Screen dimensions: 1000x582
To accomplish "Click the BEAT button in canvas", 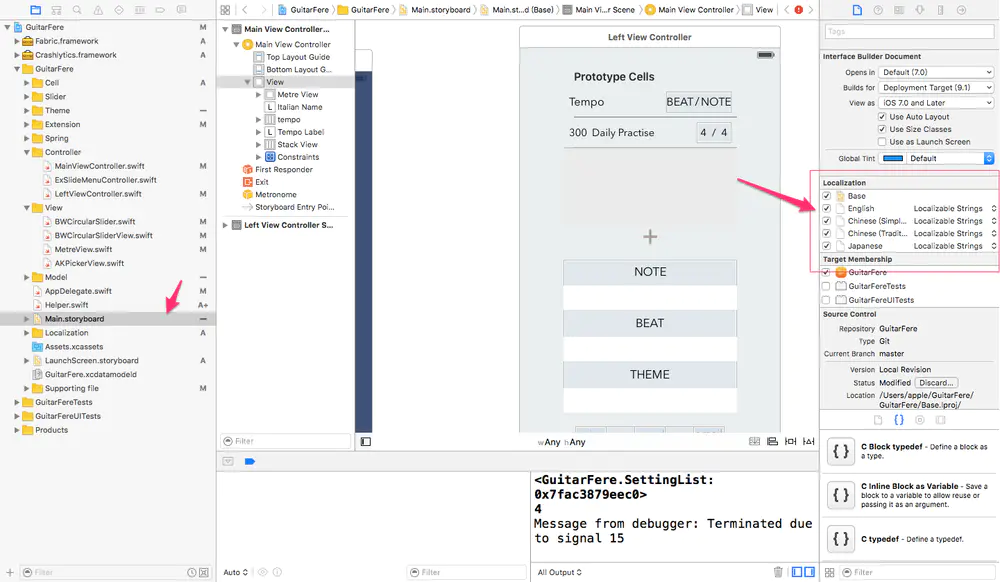I will pos(650,323).
